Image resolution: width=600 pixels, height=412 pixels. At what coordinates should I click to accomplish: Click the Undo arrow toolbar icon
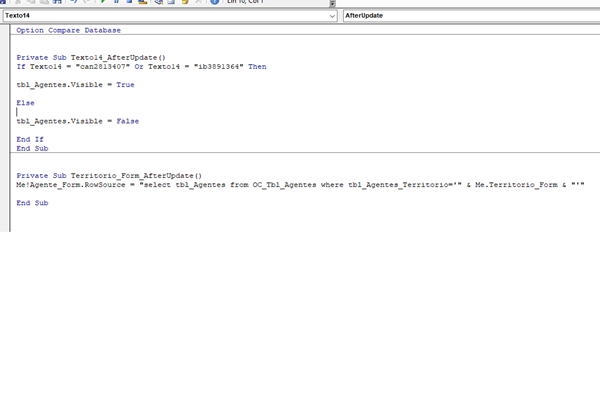pyautogui.click(x=74, y=1)
